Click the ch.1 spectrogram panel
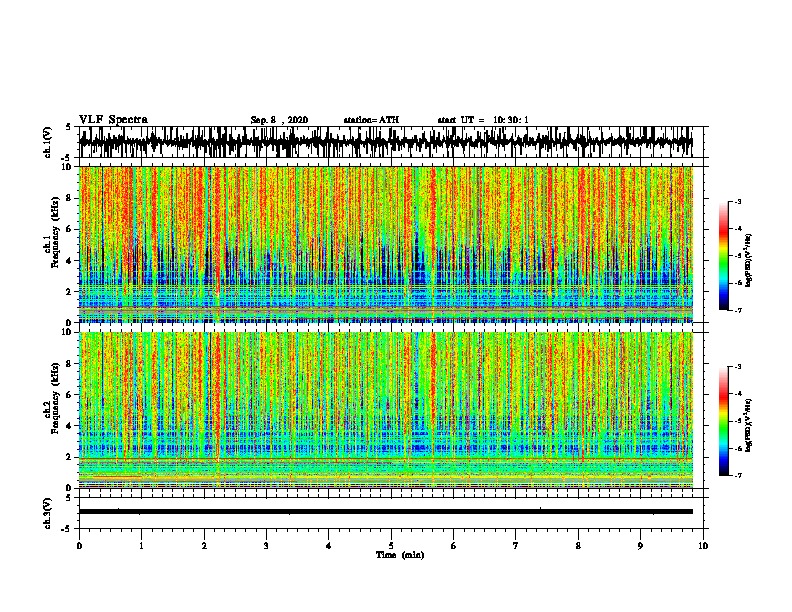792x612 pixels. (x=385, y=244)
